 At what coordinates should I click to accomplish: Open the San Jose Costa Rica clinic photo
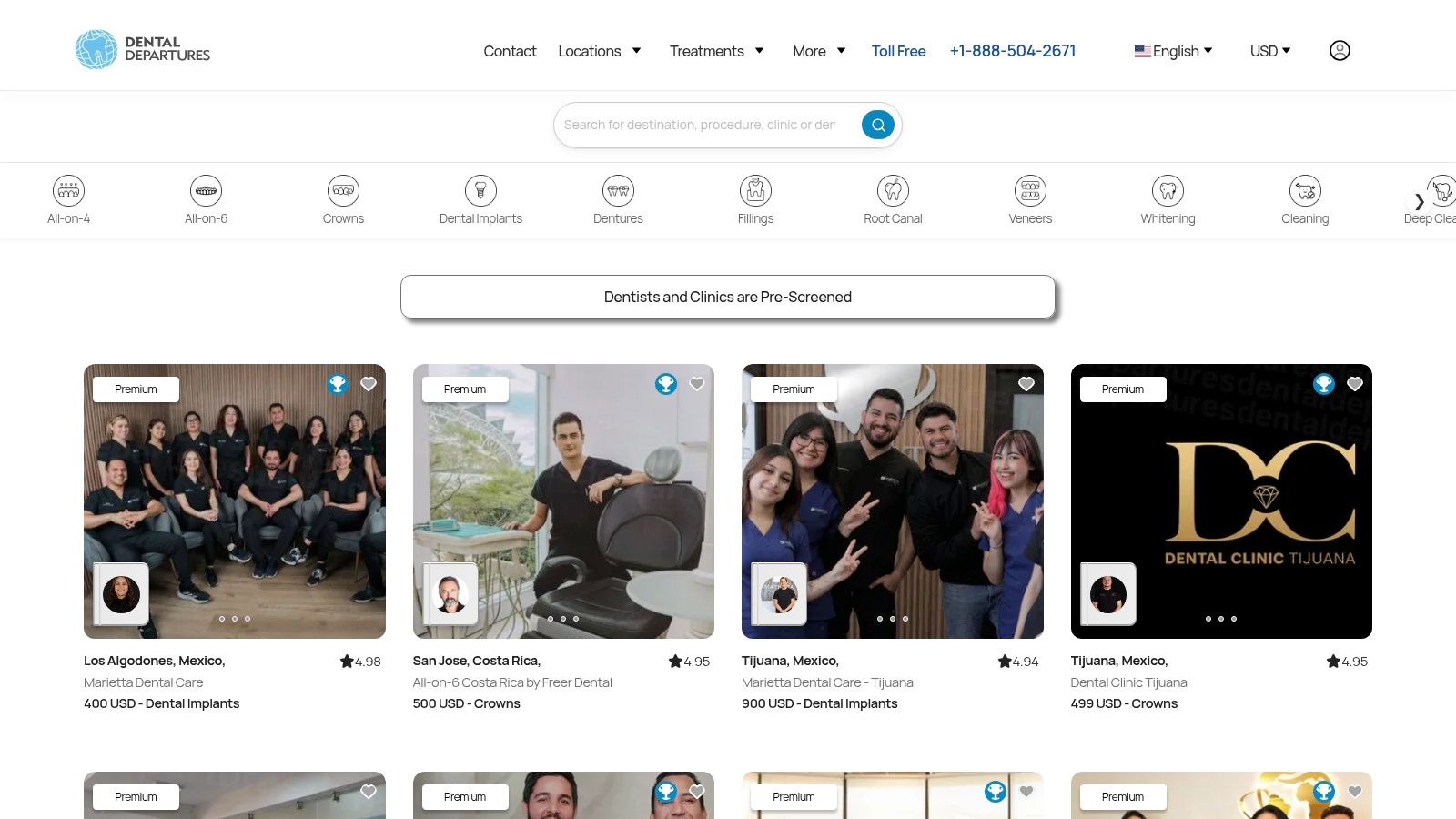pyautogui.click(x=563, y=501)
